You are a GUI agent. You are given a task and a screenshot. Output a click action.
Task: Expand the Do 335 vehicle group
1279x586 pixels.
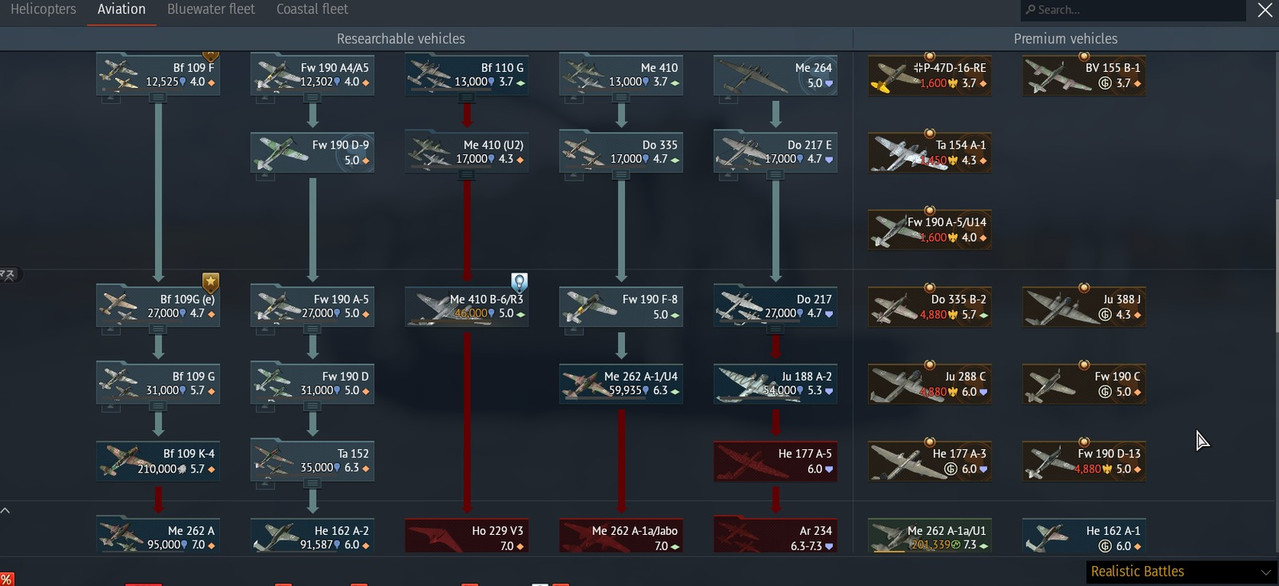(620, 175)
